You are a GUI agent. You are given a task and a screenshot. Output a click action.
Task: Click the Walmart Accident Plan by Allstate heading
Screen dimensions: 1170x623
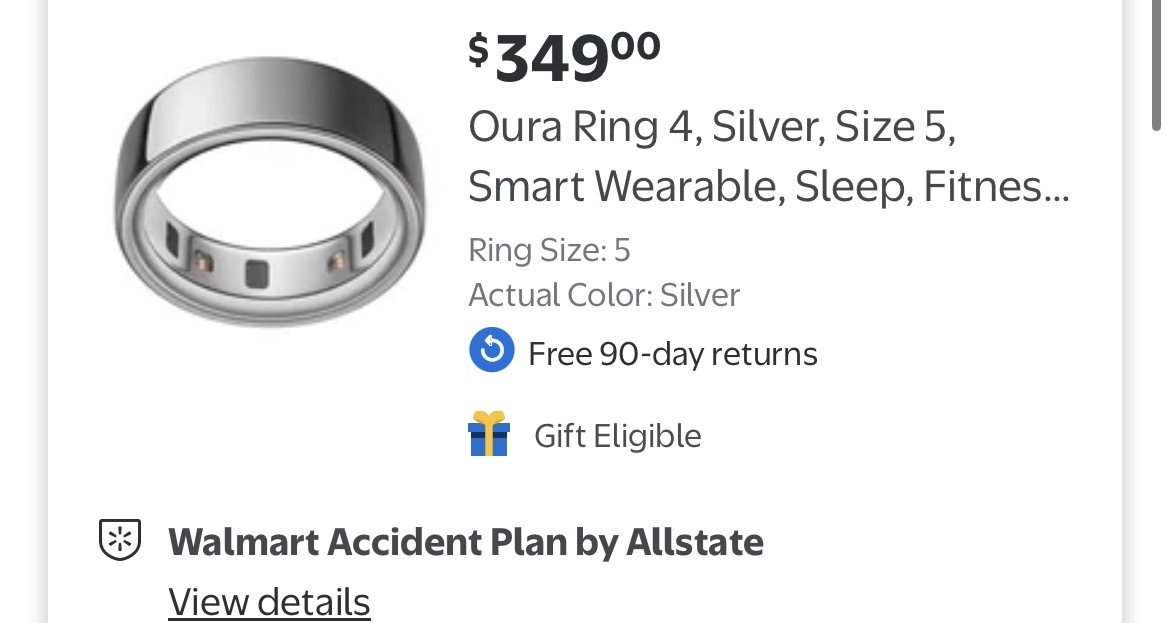(465, 542)
